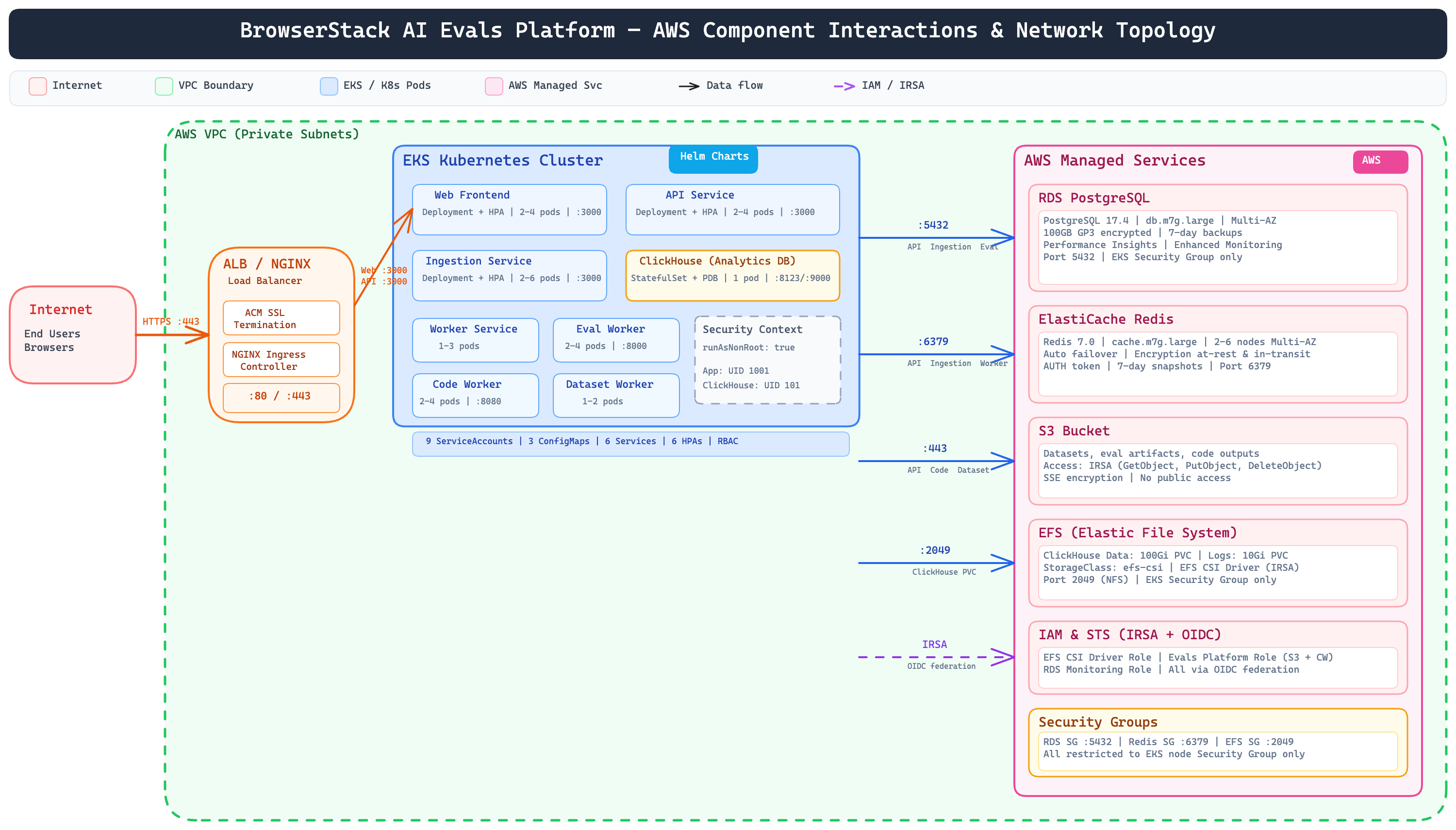1456x830 pixels.
Task: Click 'RDS Monitoring Role' line
Action: pyautogui.click(x=1171, y=669)
